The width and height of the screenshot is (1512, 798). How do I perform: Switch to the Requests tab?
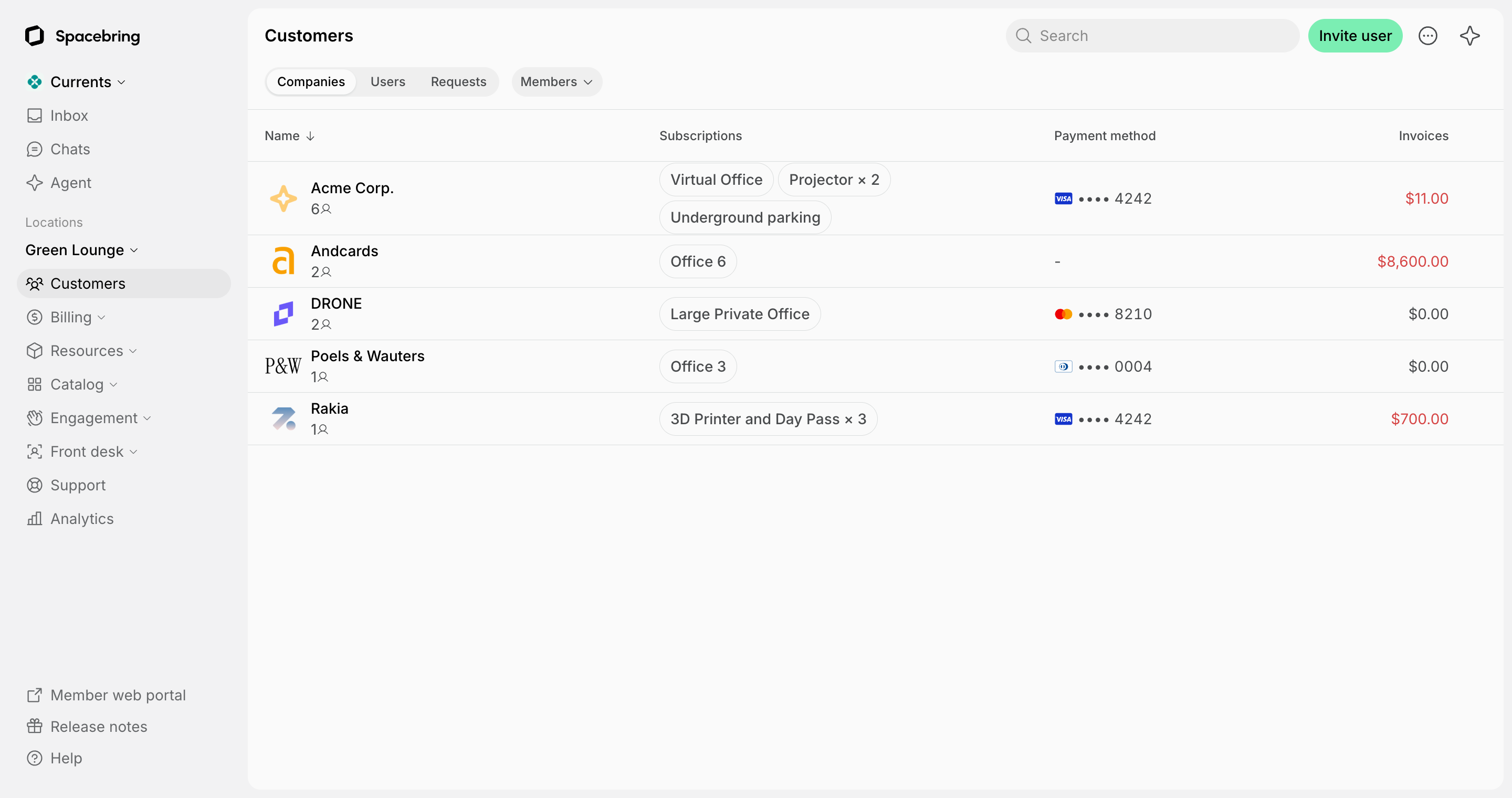(458, 82)
